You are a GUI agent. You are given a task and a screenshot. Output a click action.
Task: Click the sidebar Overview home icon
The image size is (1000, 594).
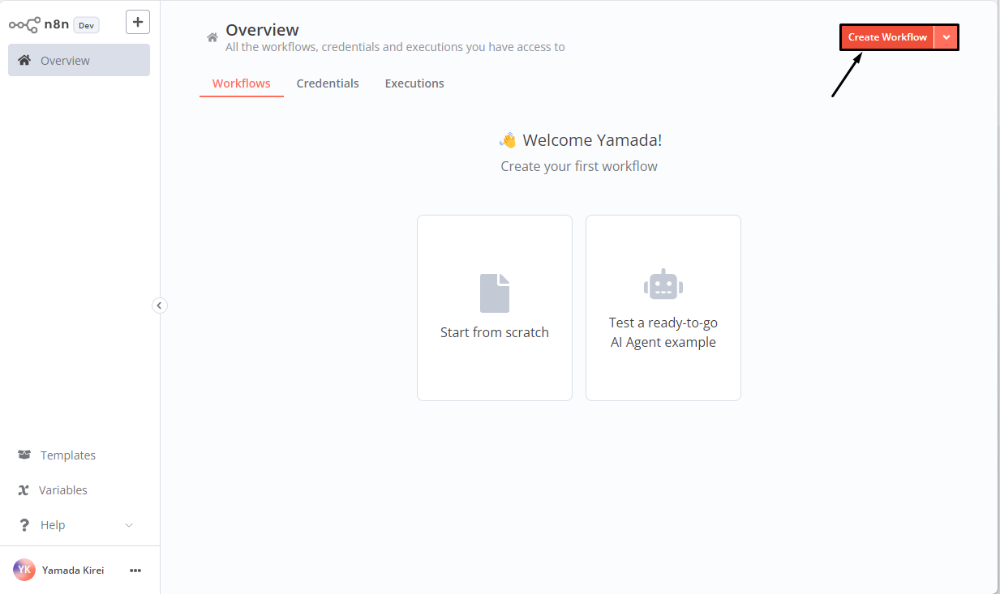click(x=24, y=60)
